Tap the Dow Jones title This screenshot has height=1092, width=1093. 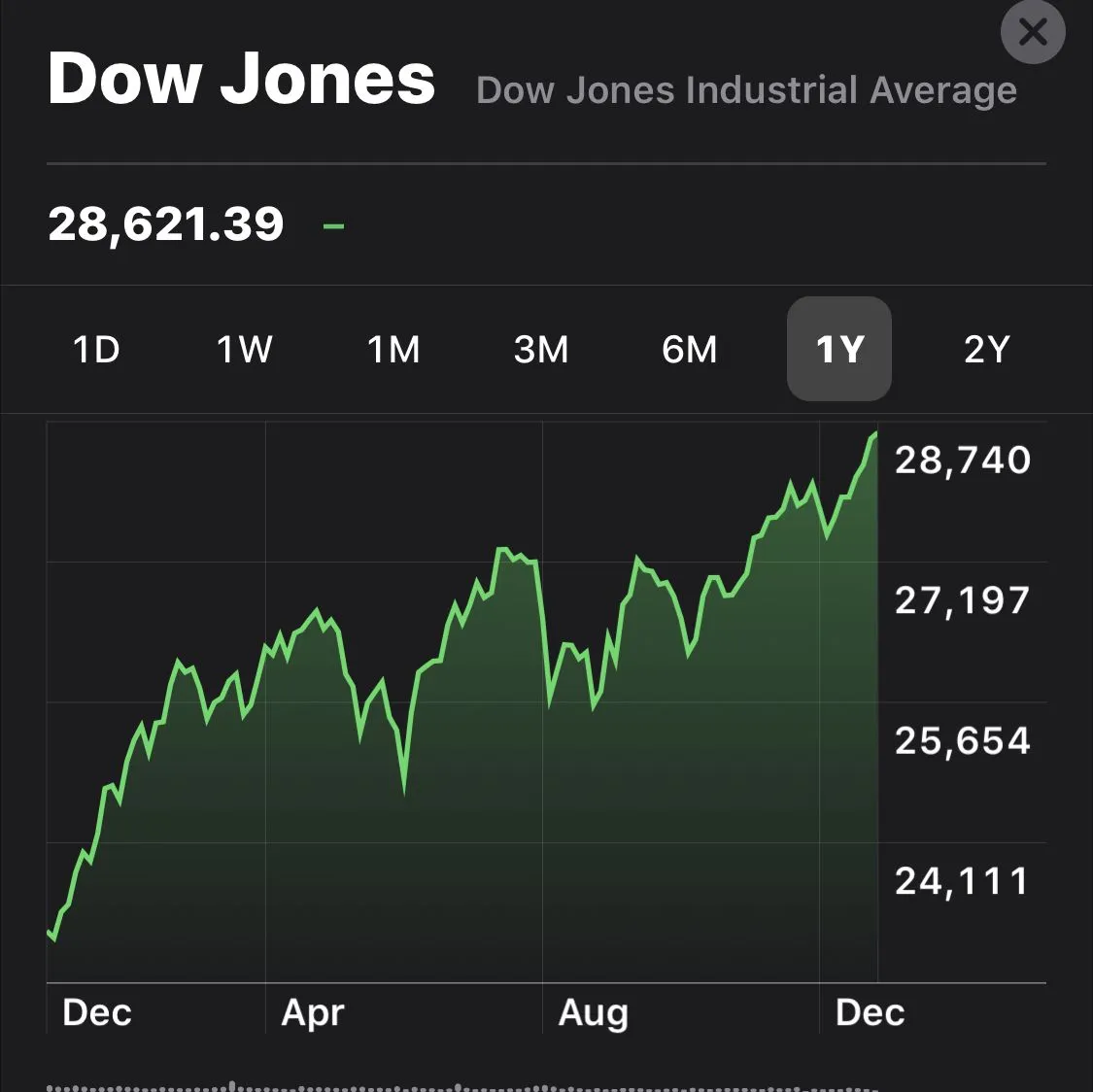point(241,79)
